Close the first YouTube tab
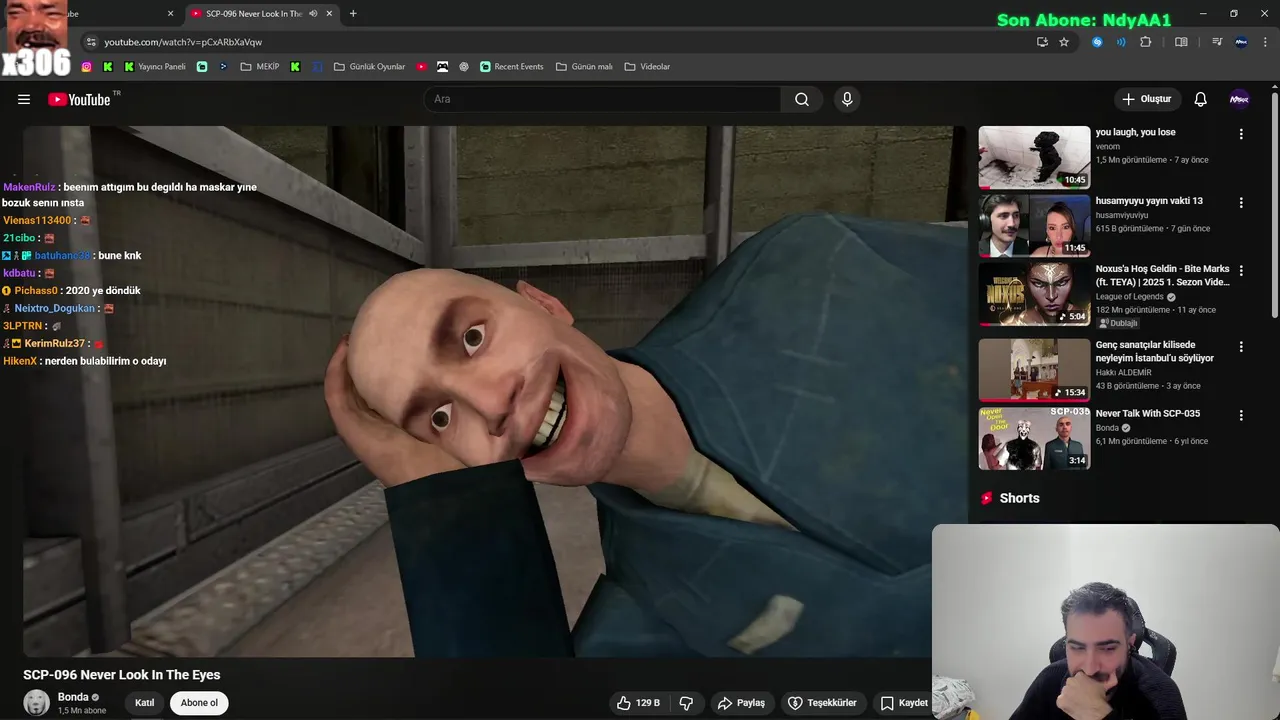Screen dimensions: 1280x720 [170, 14]
